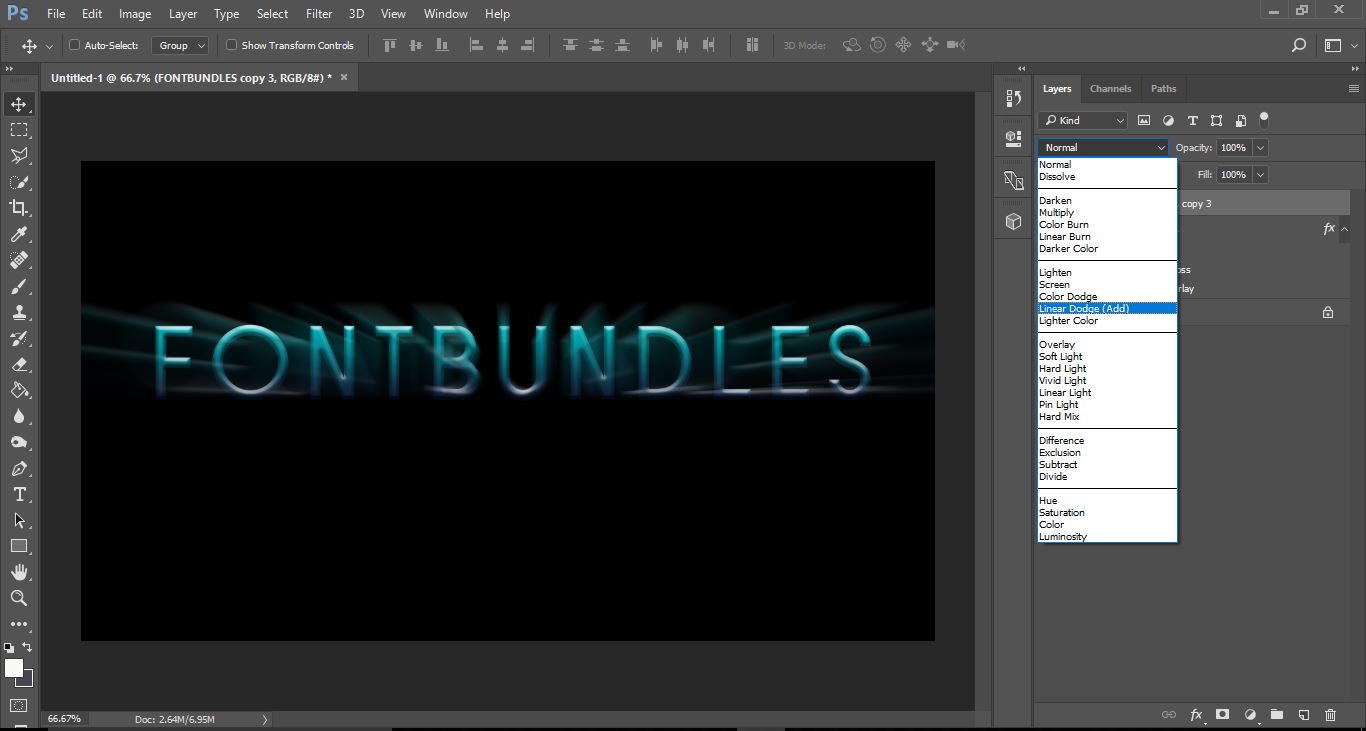Open the Edit Toolbar three-dots button
The width and height of the screenshot is (1366, 731).
19,624
